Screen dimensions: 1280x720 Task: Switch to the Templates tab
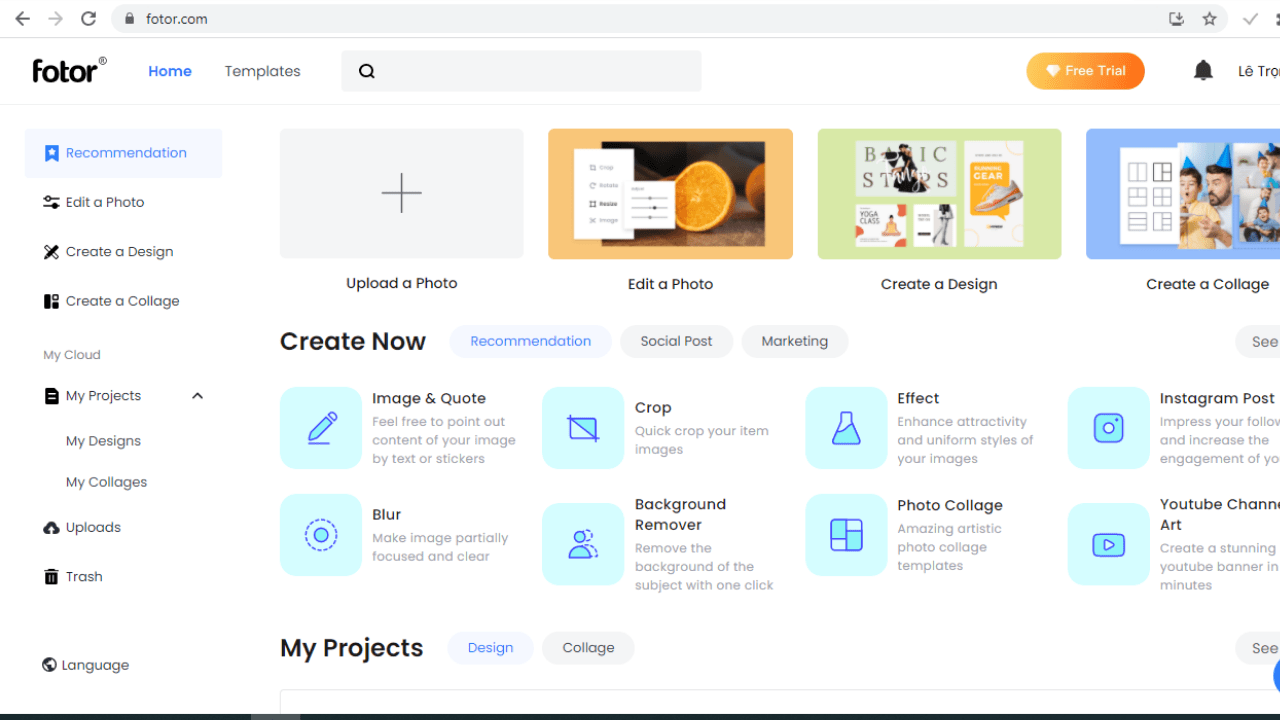(x=262, y=71)
